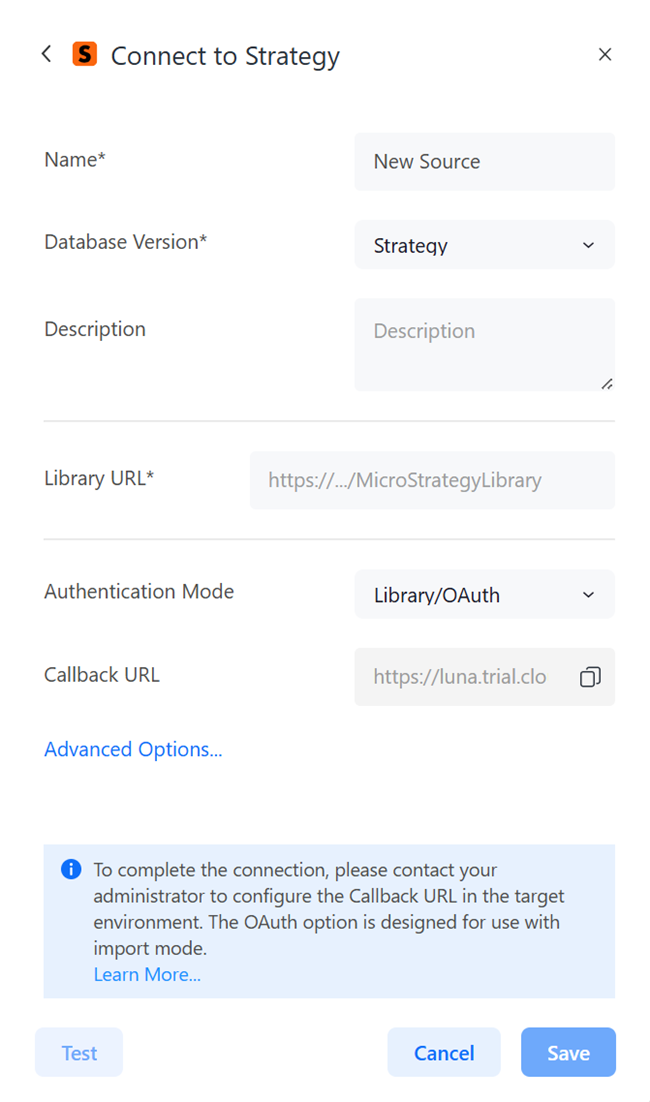Show Advanced Options

(133, 749)
